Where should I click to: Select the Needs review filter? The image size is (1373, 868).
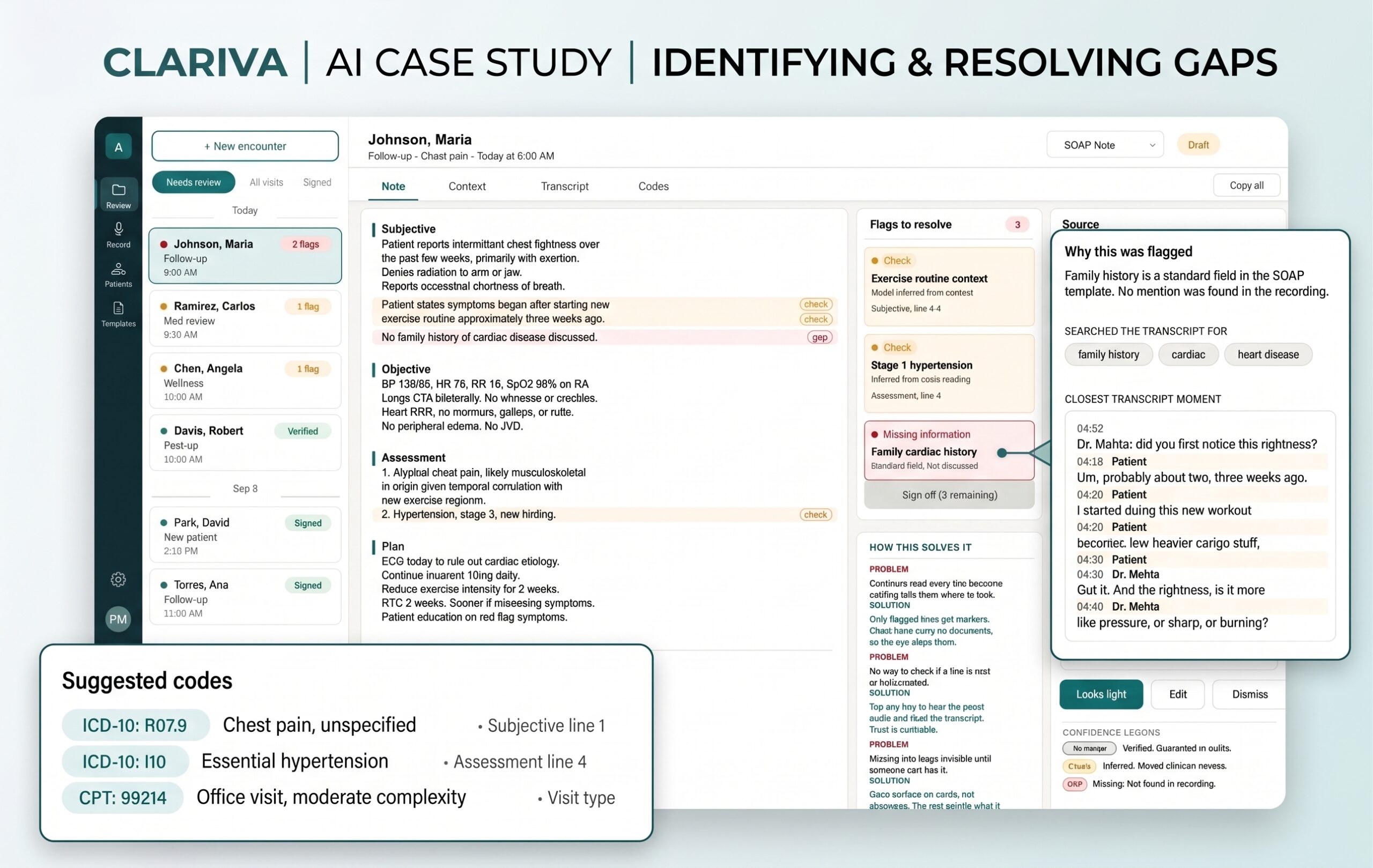193,182
